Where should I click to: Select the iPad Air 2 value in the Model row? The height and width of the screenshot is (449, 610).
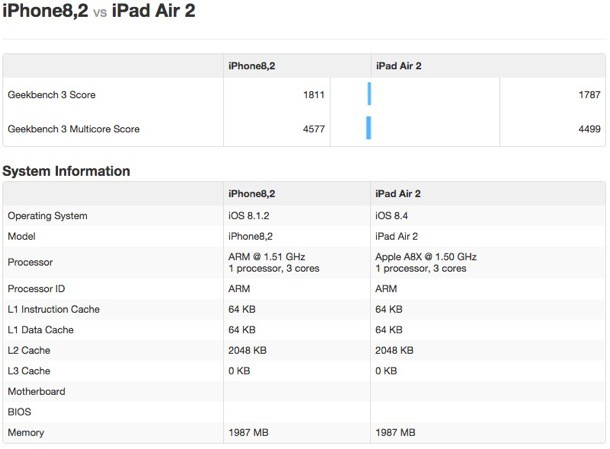pyautogui.click(x=396, y=236)
